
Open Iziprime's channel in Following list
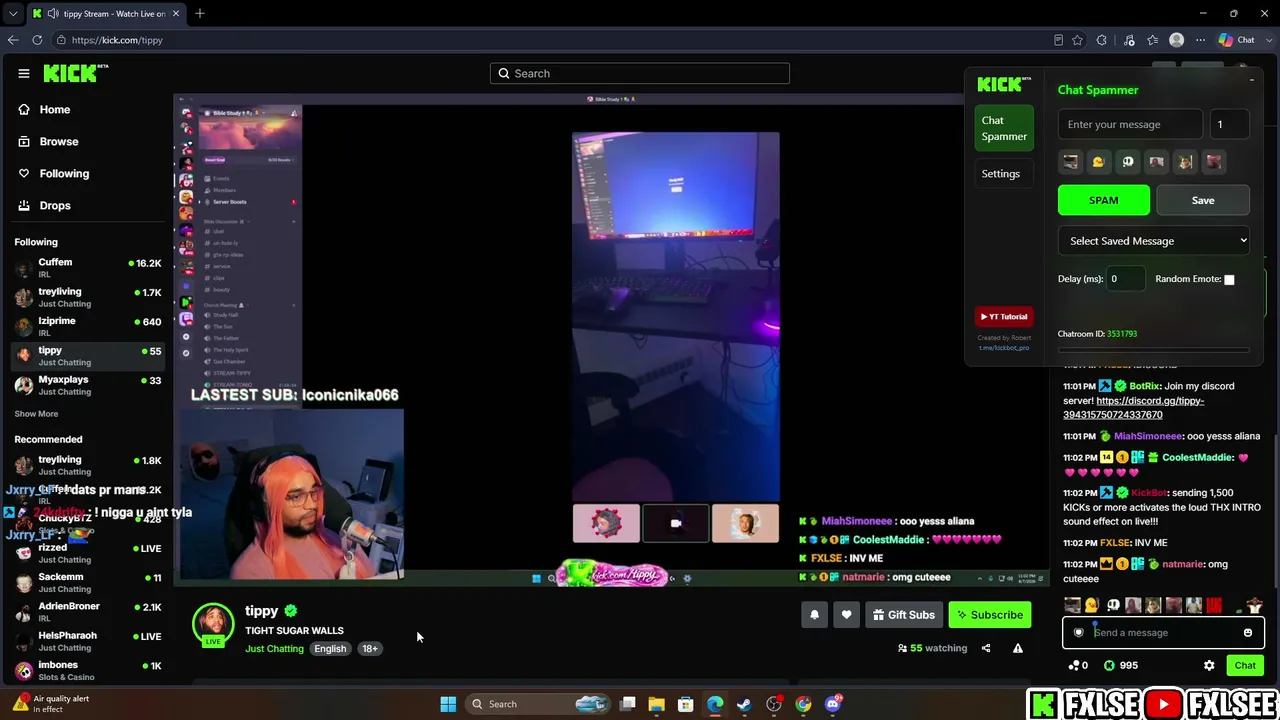tap(87, 327)
